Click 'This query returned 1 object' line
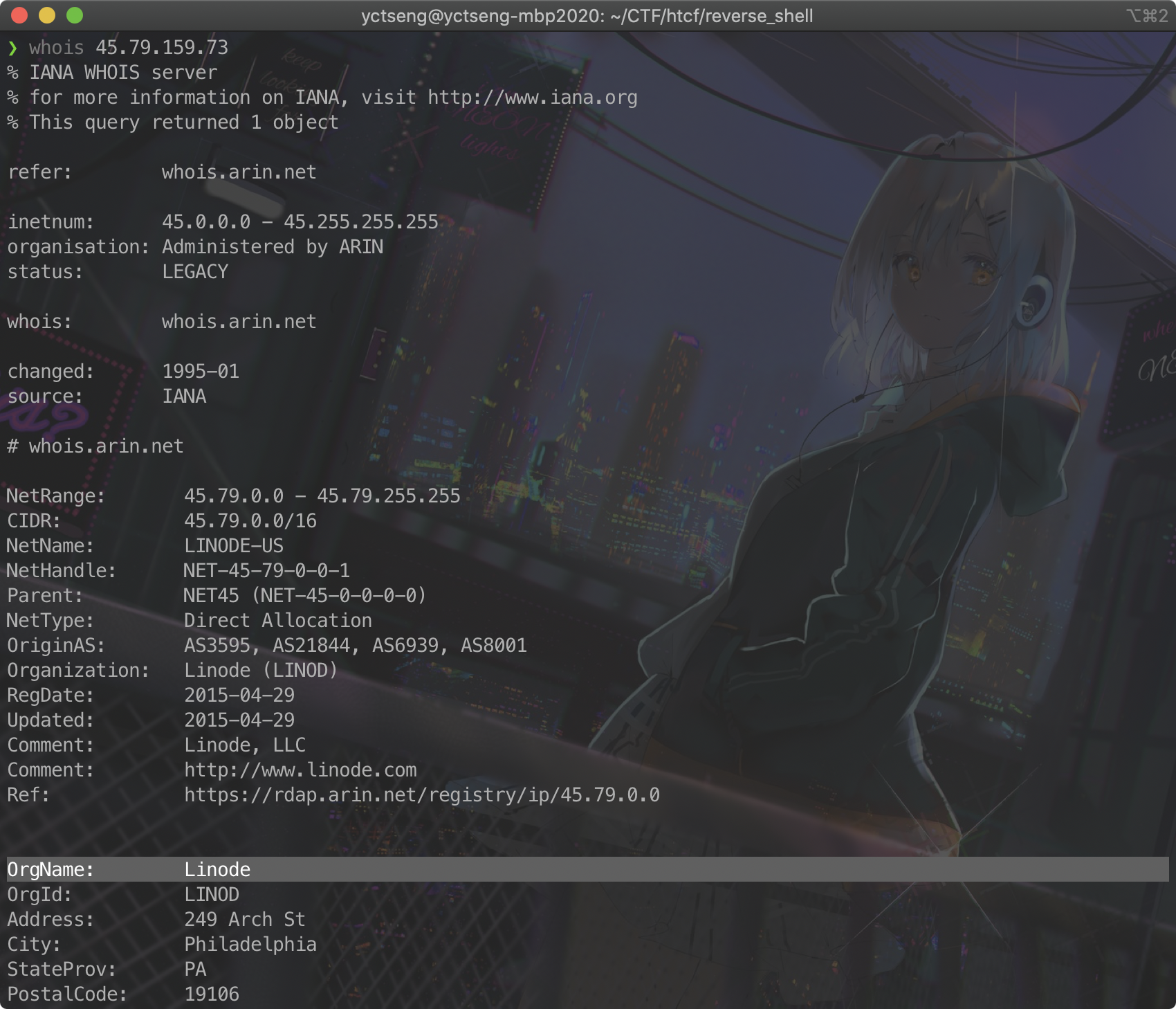1176x1009 pixels. tap(173, 122)
